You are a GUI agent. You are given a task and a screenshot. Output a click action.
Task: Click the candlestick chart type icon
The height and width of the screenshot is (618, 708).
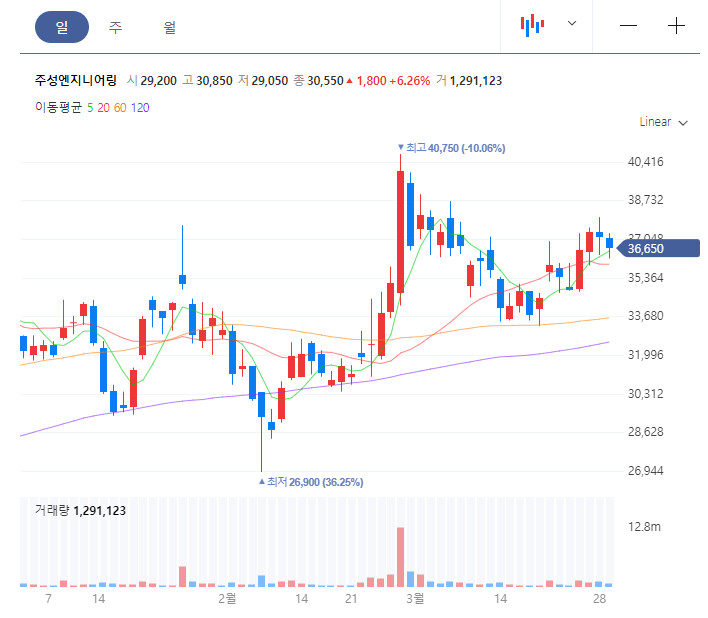point(532,25)
